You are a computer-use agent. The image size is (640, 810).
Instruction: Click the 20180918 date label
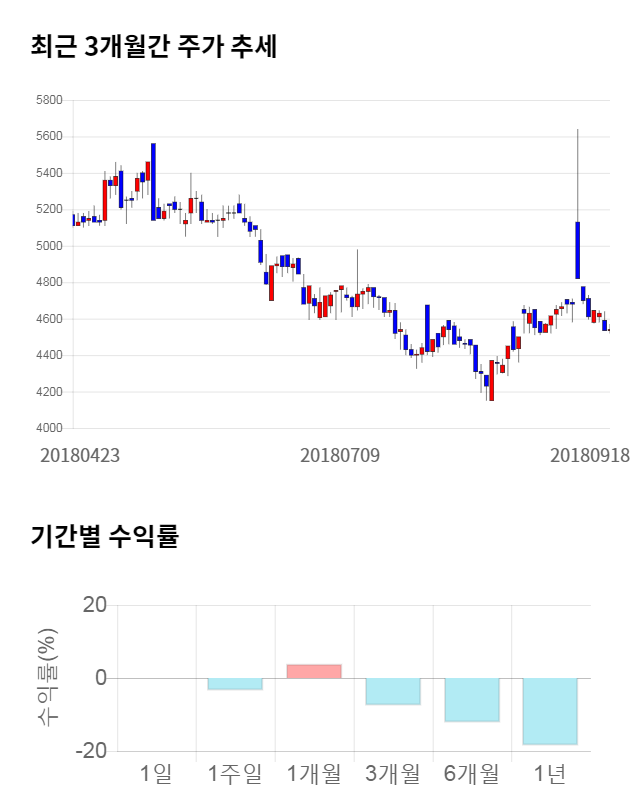(x=590, y=455)
